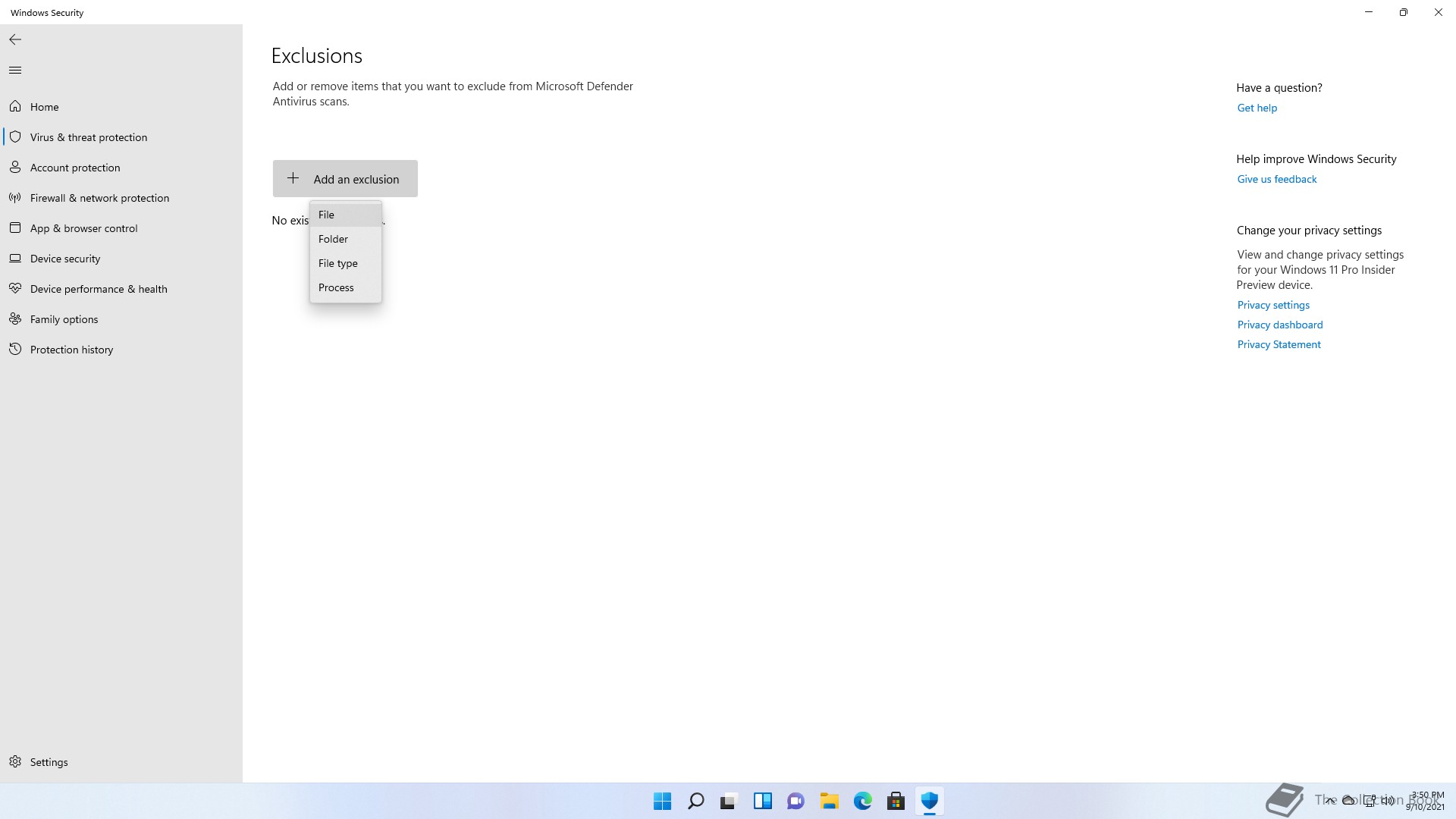Open the Privacy Statement link
Viewport: 1456px width, 819px height.
[x=1279, y=344]
